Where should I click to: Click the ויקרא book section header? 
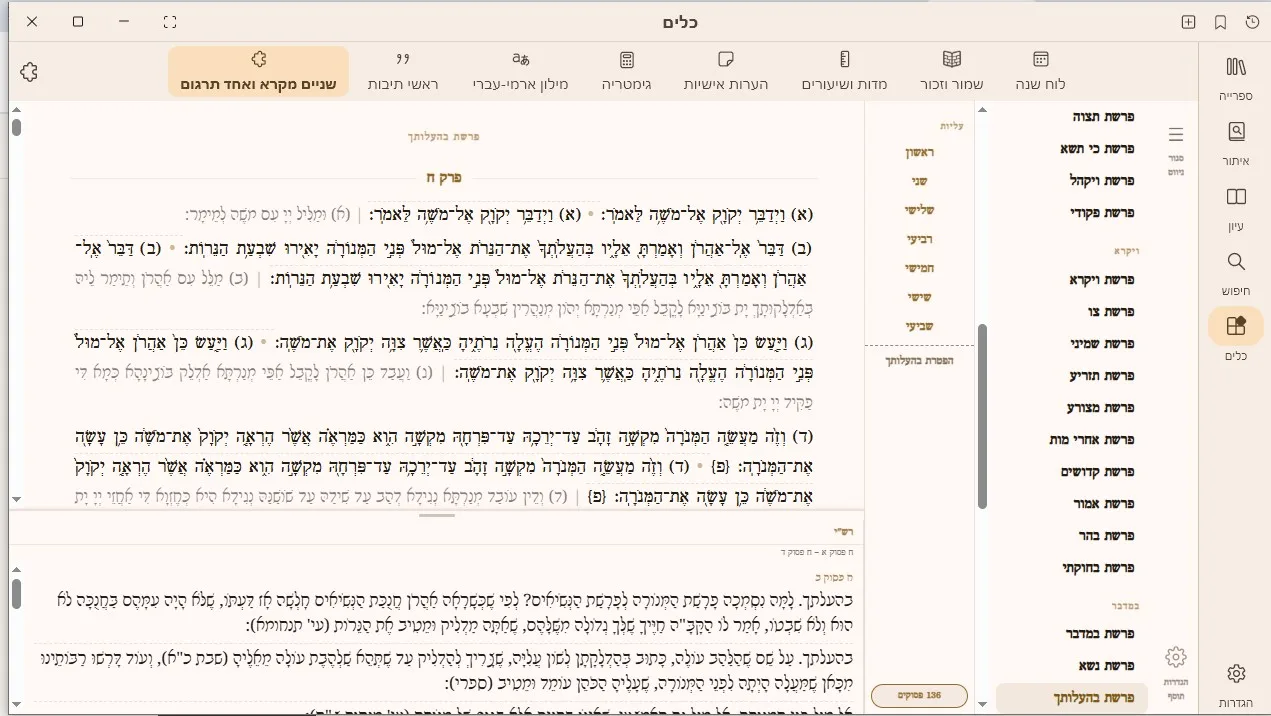point(1125,252)
